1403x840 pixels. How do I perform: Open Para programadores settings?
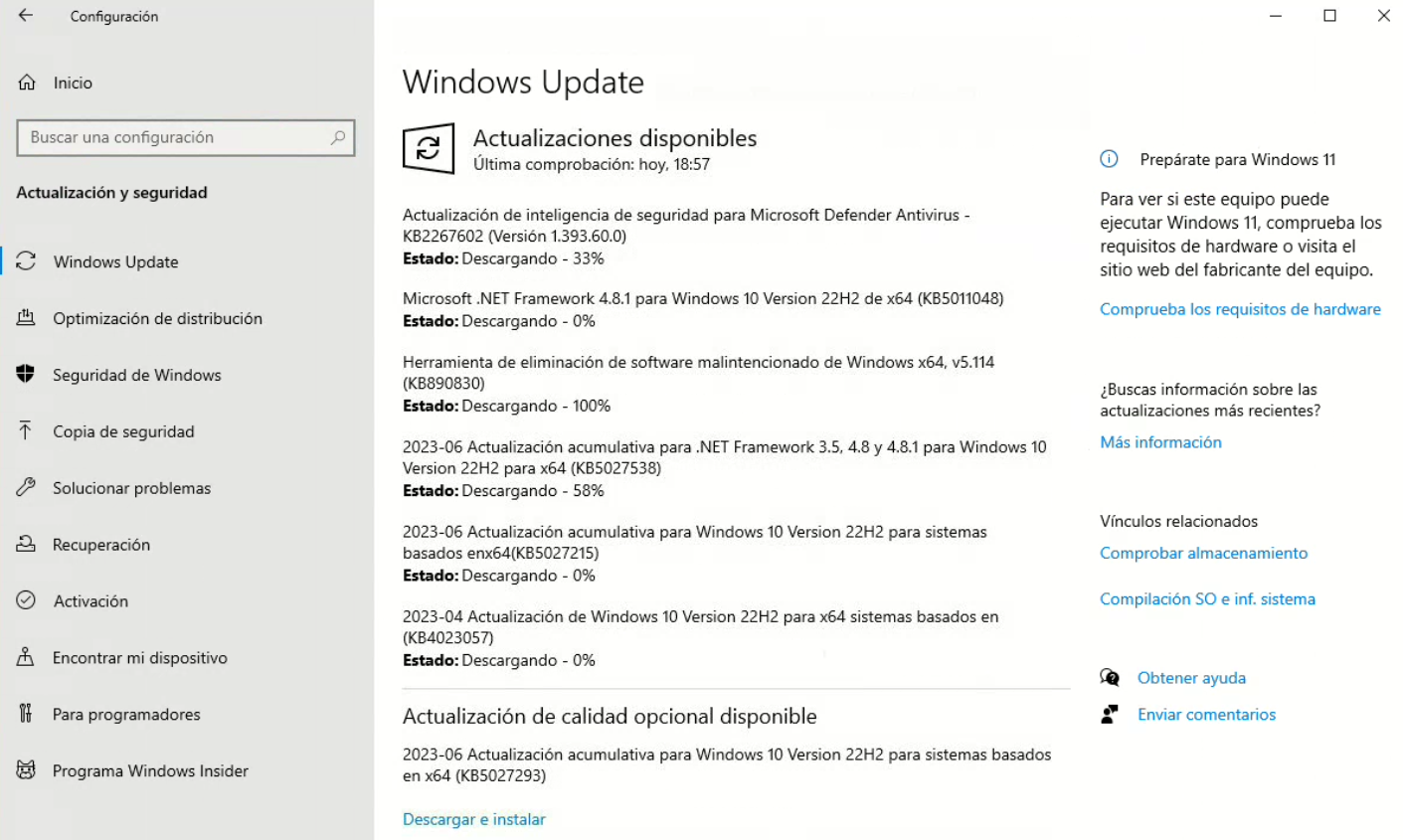(x=126, y=714)
